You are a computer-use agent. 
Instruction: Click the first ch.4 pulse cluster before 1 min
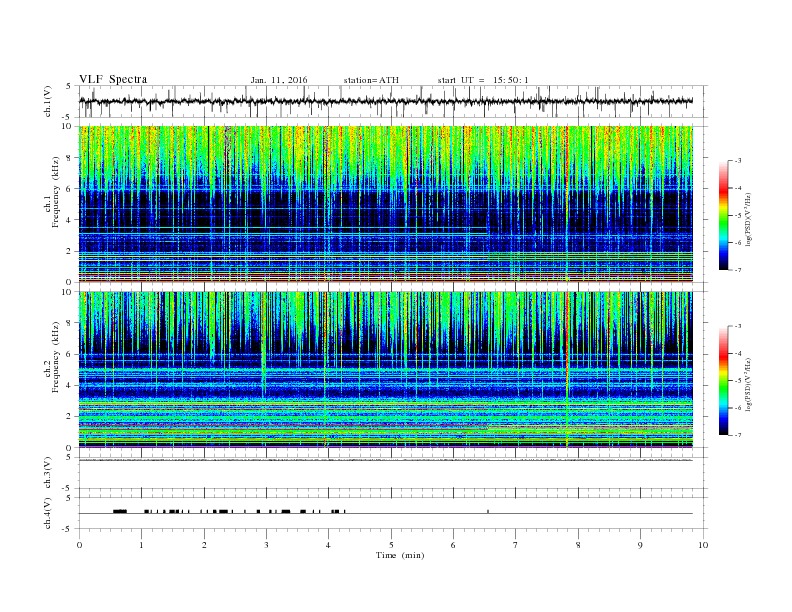click(120, 512)
